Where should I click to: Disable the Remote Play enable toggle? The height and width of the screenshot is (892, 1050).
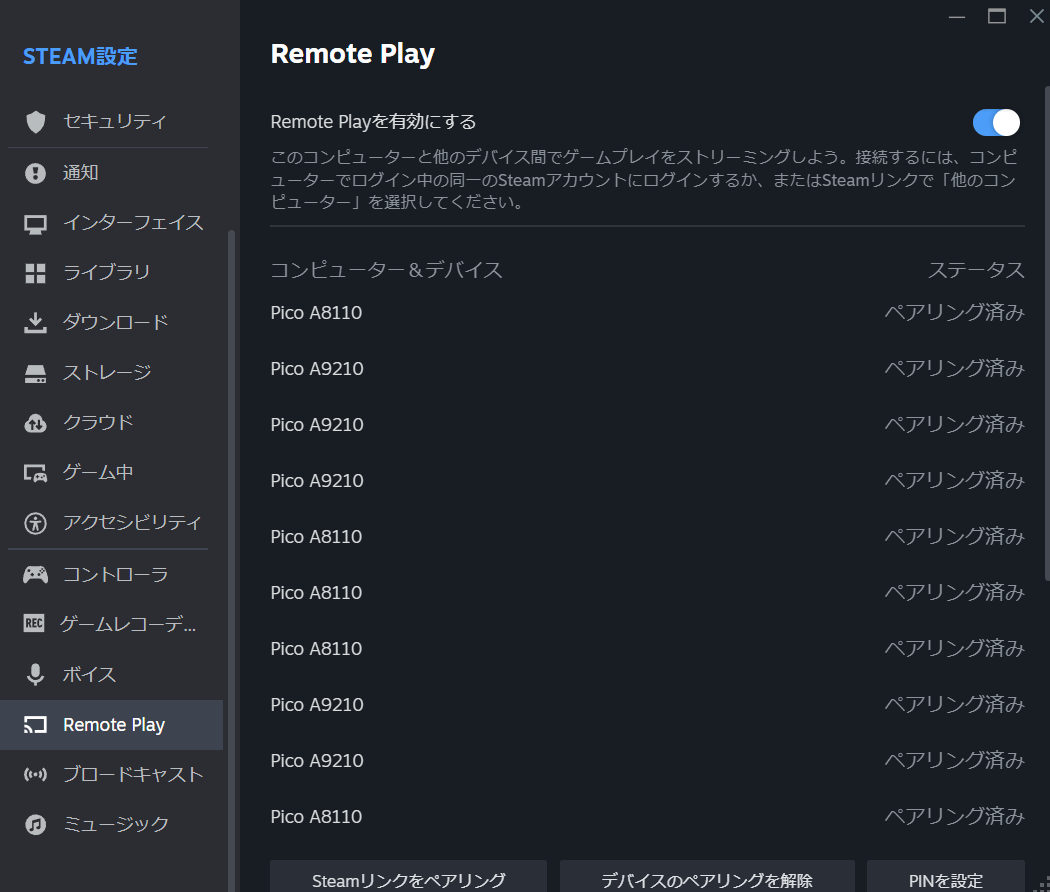996,122
